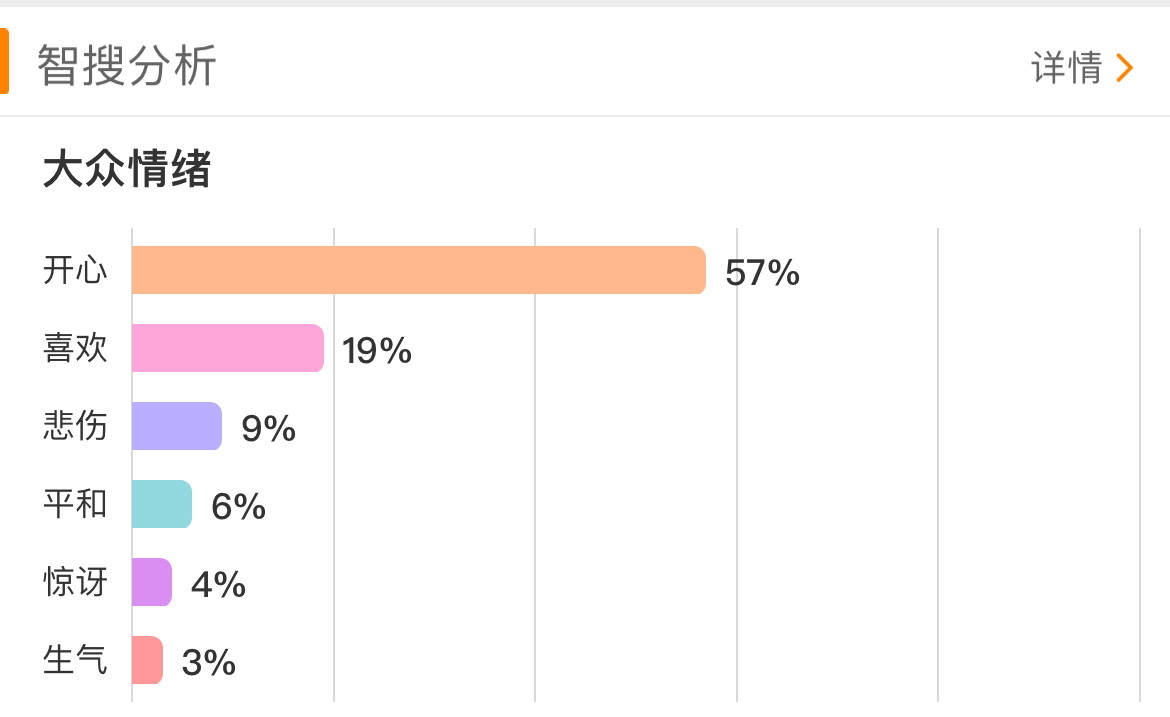Click the red 生气 bar
The width and height of the screenshot is (1170, 717).
(x=147, y=660)
